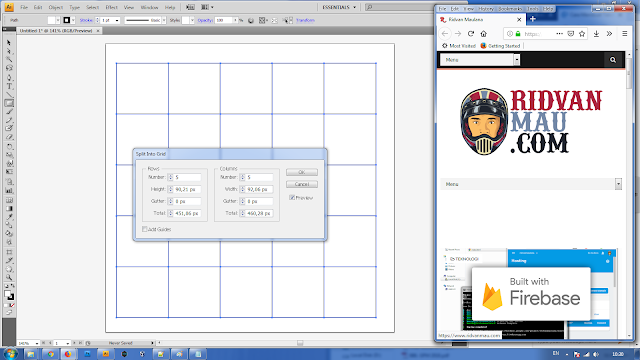Open the ESSENTIALS workspace switcher
Image resolution: width=640 pixels, height=360 pixels.
[339, 7]
